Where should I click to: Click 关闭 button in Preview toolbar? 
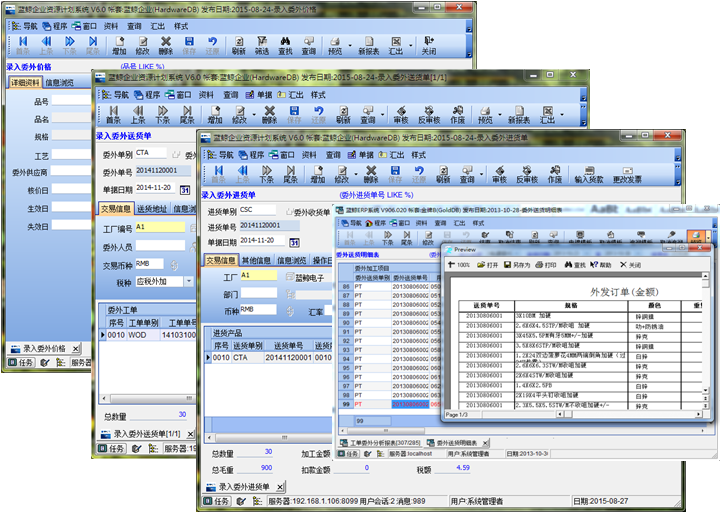(x=630, y=265)
